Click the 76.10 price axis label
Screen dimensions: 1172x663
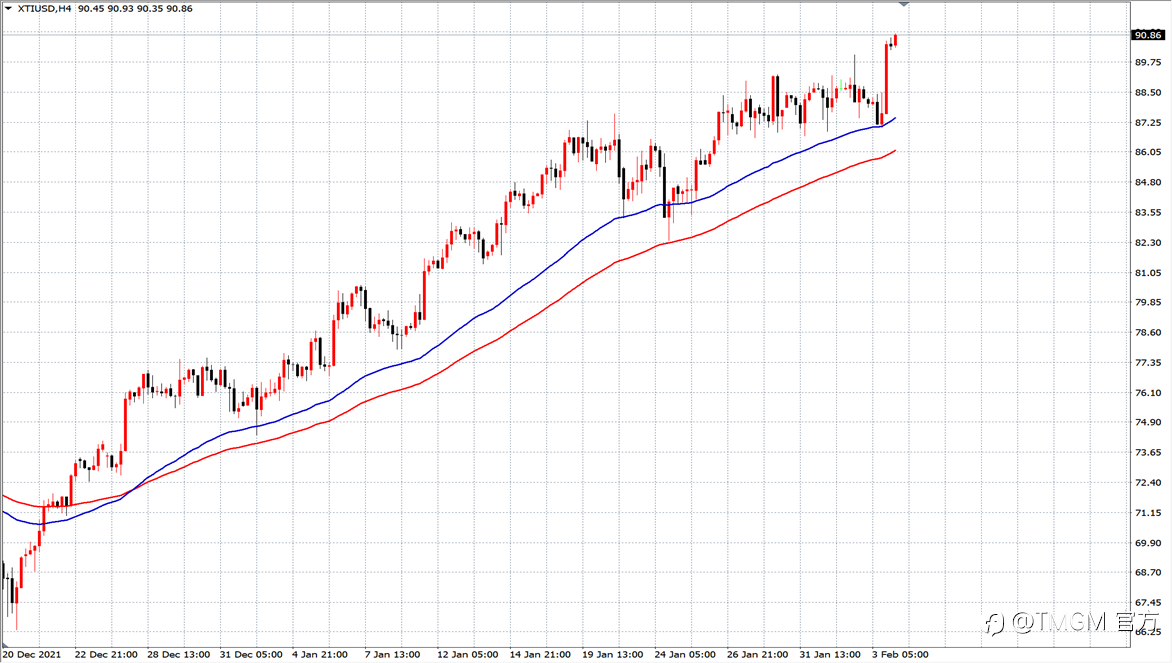[1148, 393]
